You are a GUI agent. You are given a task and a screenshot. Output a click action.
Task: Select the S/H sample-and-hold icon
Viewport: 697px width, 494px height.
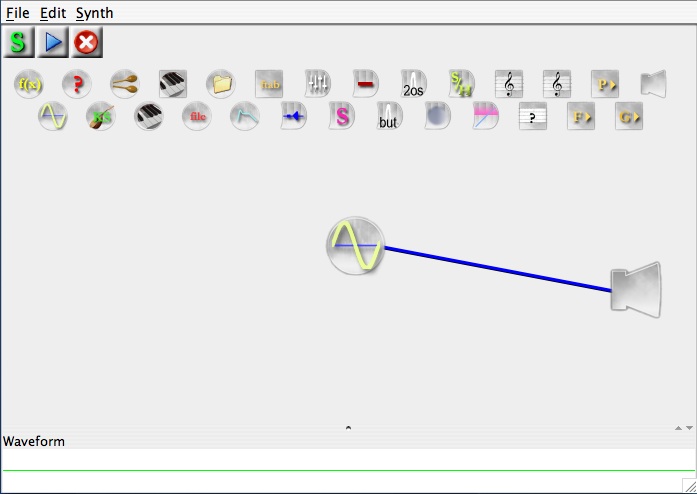coord(461,84)
